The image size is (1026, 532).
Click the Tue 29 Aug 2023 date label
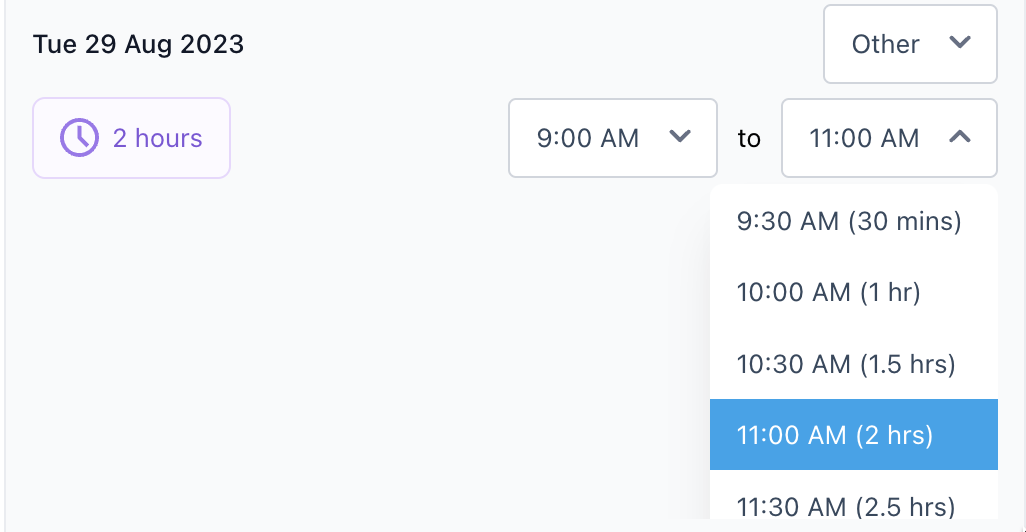138,44
